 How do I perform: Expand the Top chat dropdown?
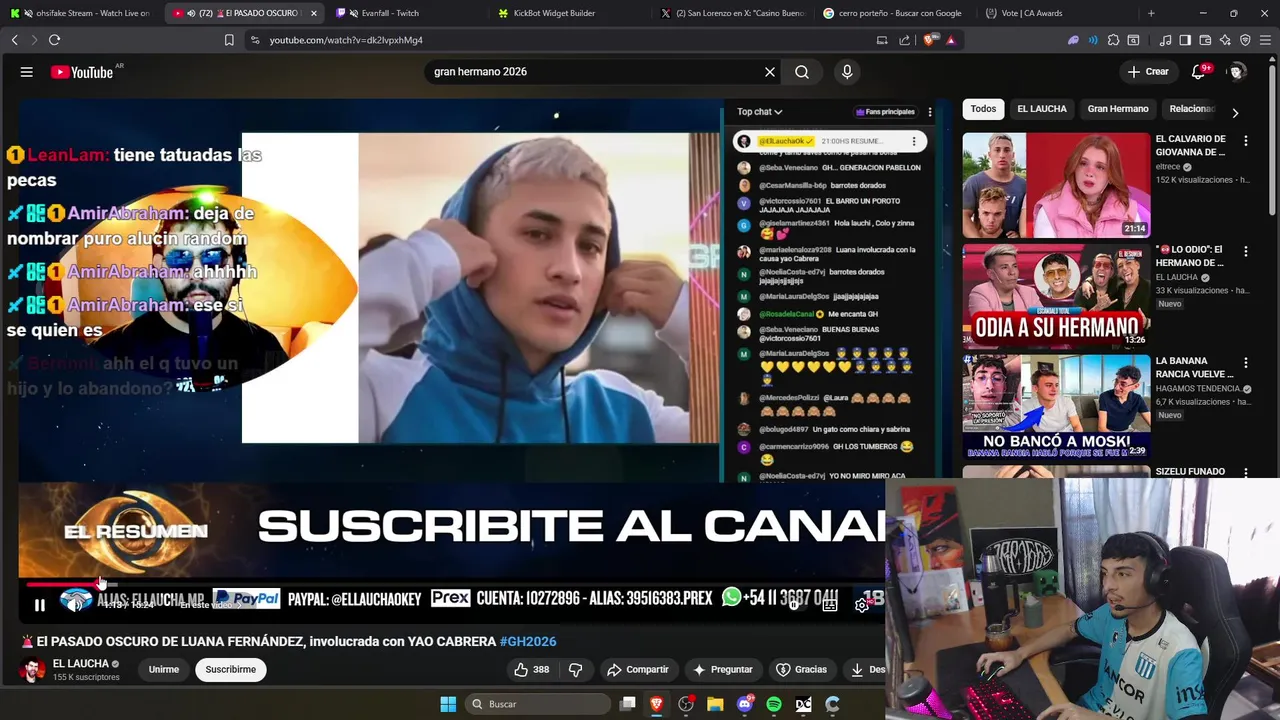click(759, 112)
